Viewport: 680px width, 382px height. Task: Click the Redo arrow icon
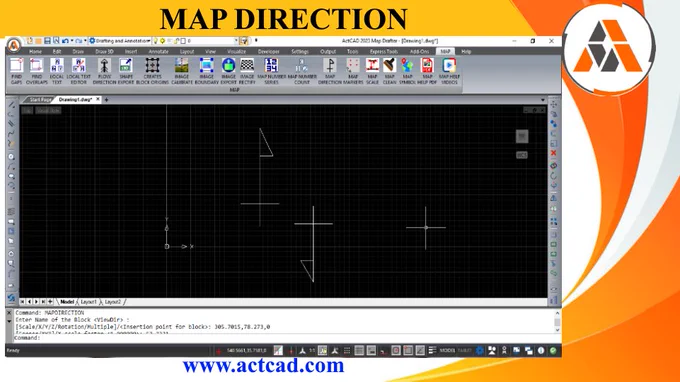(78, 41)
